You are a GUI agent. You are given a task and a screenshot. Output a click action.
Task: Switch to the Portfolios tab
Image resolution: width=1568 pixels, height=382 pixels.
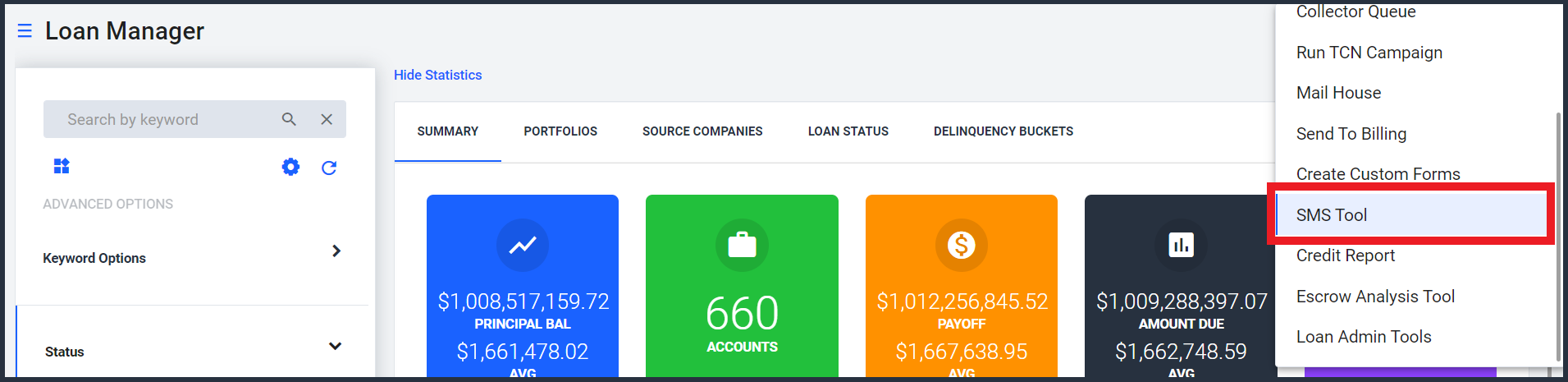[560, 131]
